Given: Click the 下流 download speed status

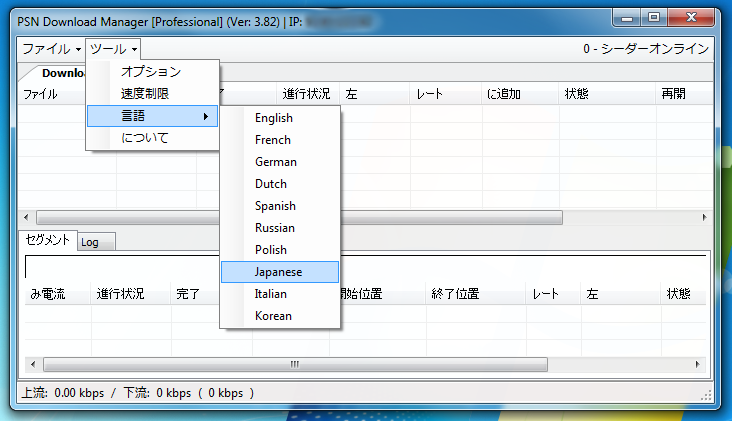Looking at the screenshot, I should [189, 393].
